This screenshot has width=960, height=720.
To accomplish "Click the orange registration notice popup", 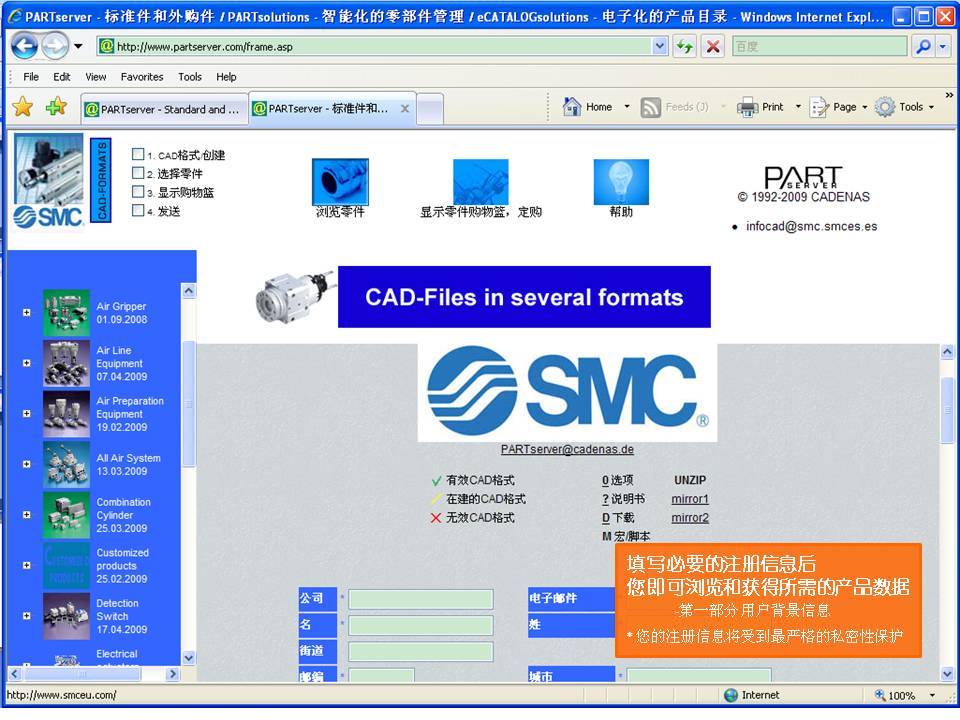I will click(x=768, y=601).
